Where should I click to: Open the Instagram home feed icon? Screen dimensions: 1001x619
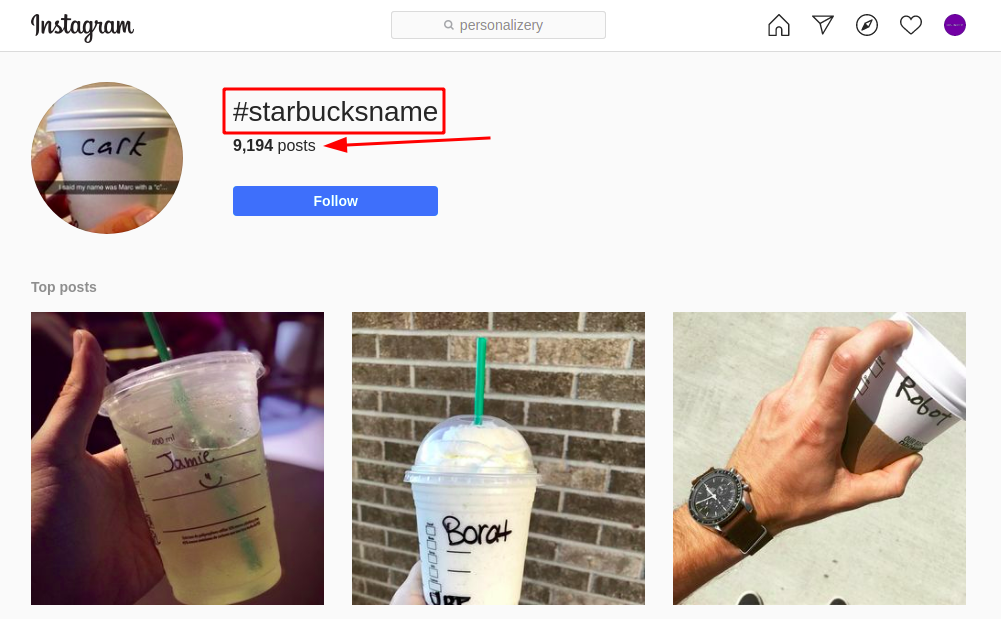[778, 26]
